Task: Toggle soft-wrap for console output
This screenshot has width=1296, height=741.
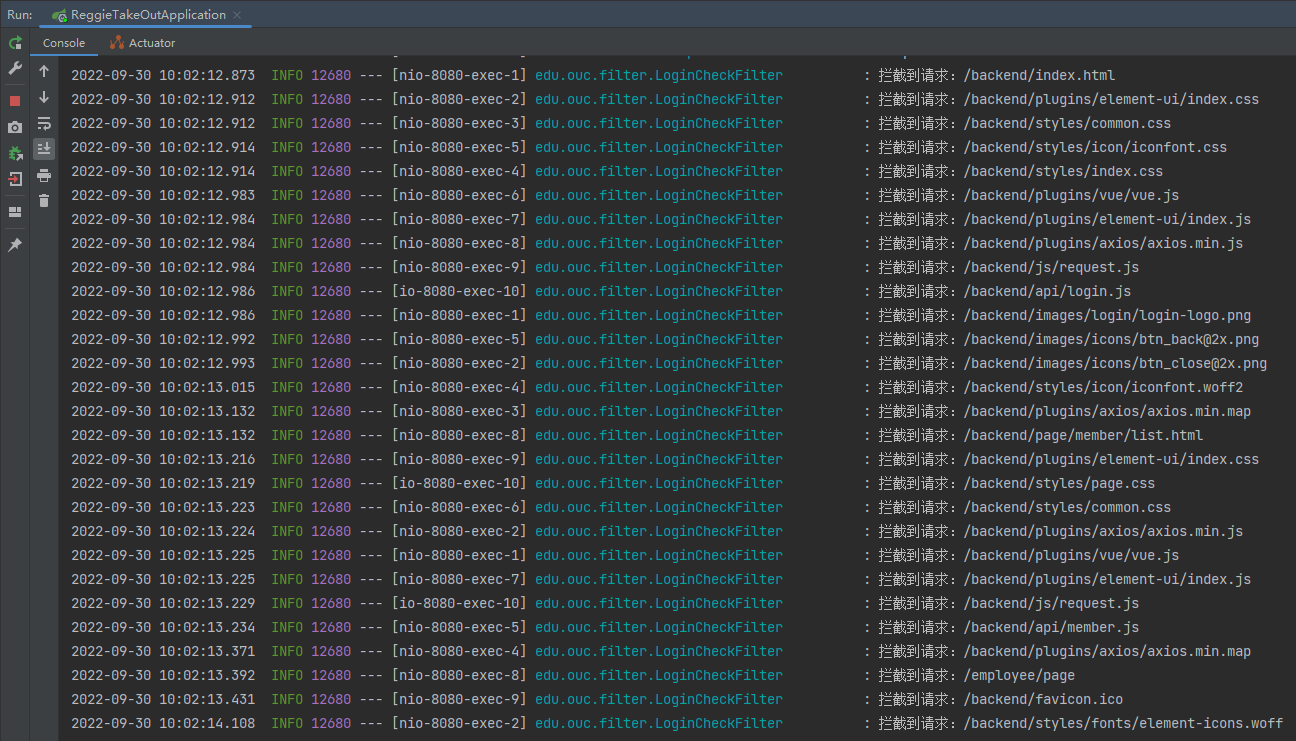Action: (43, 123)
